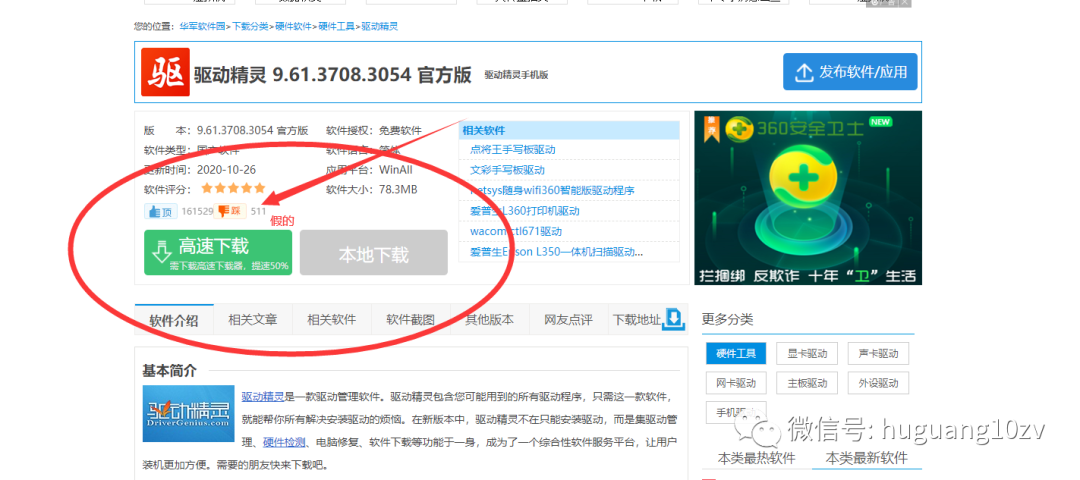Click the 相关软件 list header
The height and width of the screenshot is (480, 1080).
pos(569,130)
